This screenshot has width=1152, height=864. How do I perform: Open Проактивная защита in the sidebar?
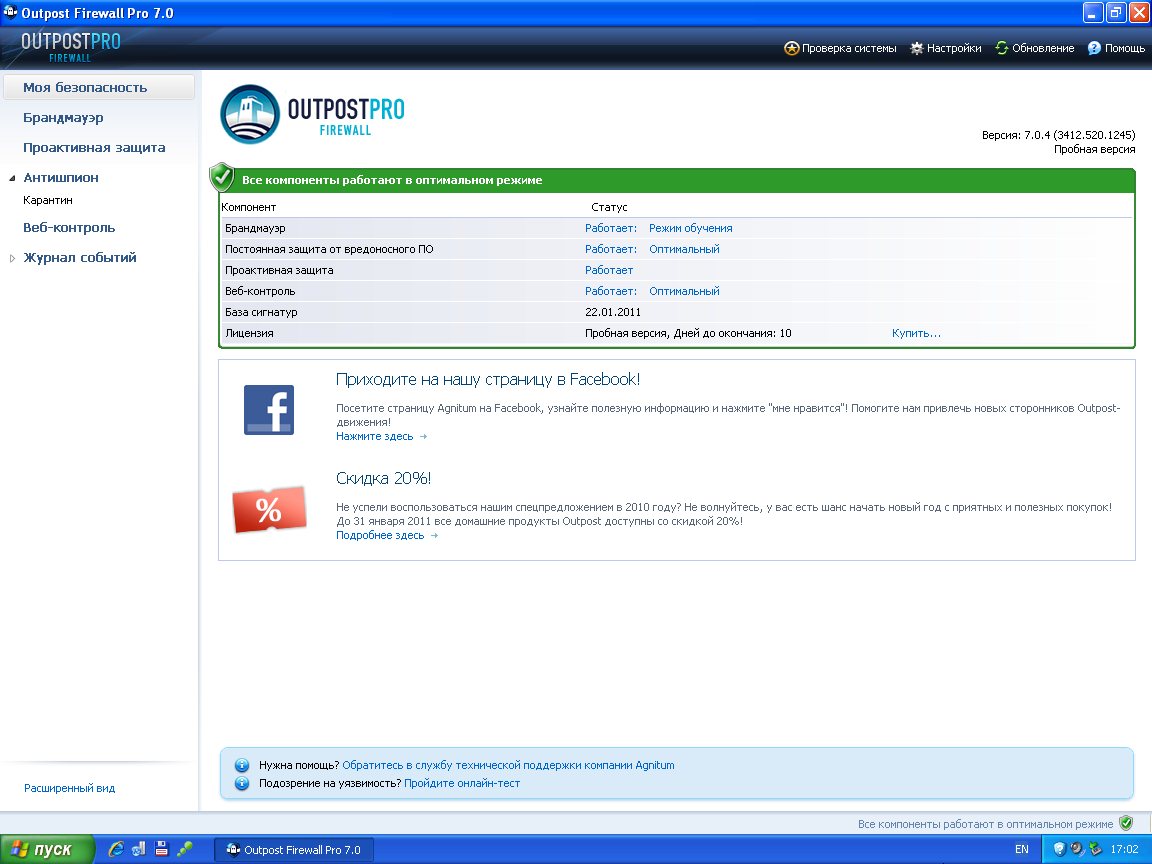coord(94,148)
